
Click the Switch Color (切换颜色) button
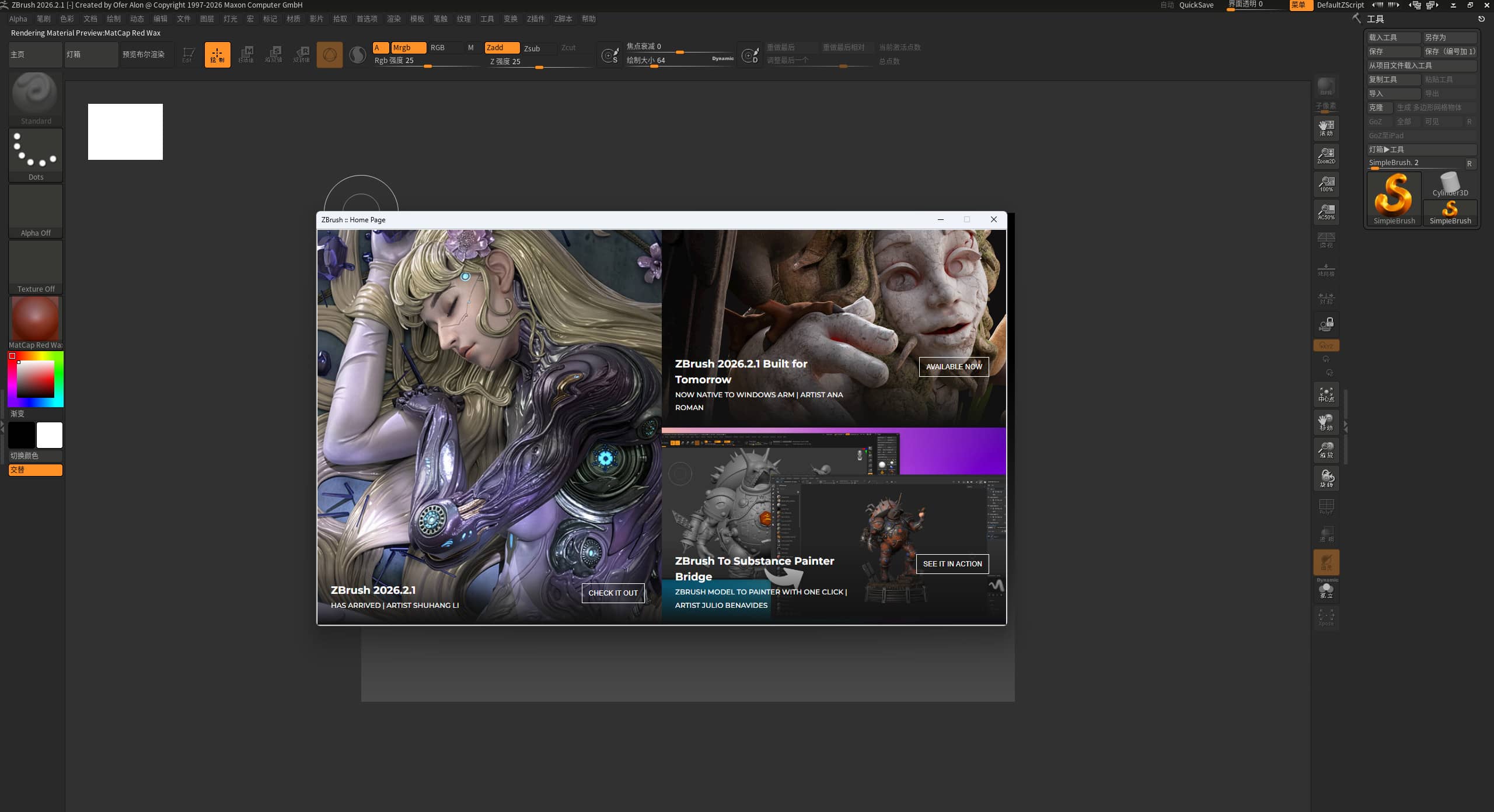tap(36, 456)
